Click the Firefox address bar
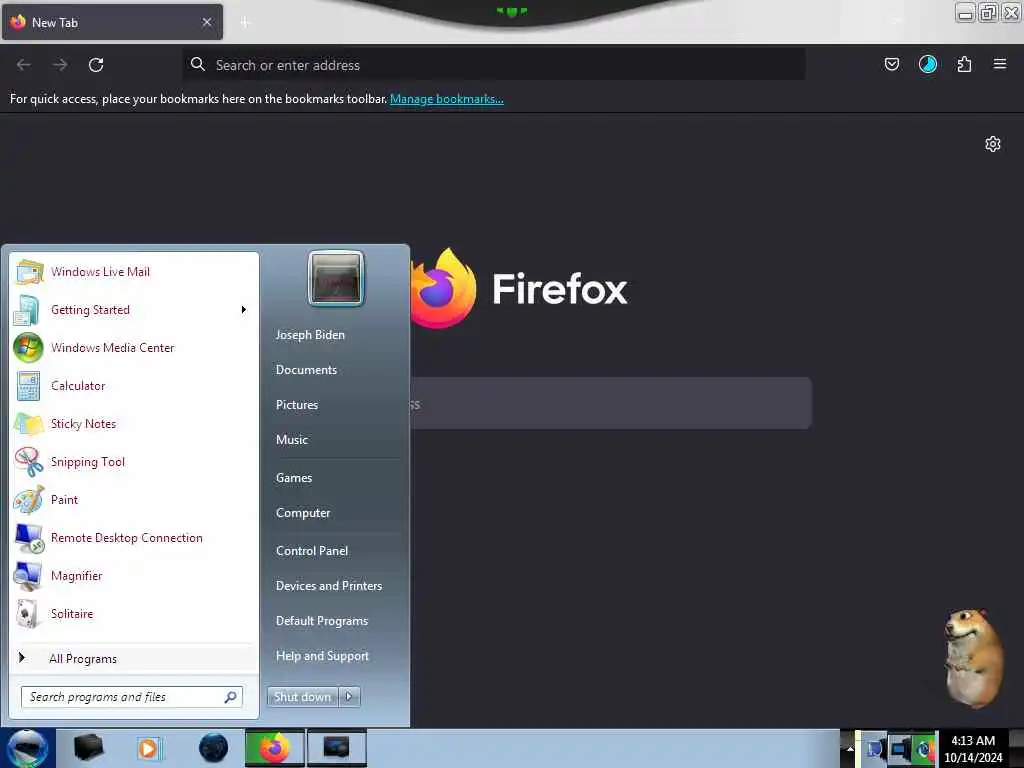The width and height of the screenshot is (1024, 768). coord(494,65)
